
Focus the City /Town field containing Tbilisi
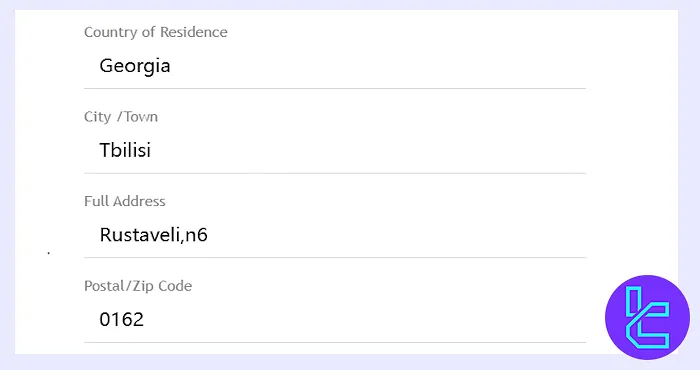tap(335, 151)
